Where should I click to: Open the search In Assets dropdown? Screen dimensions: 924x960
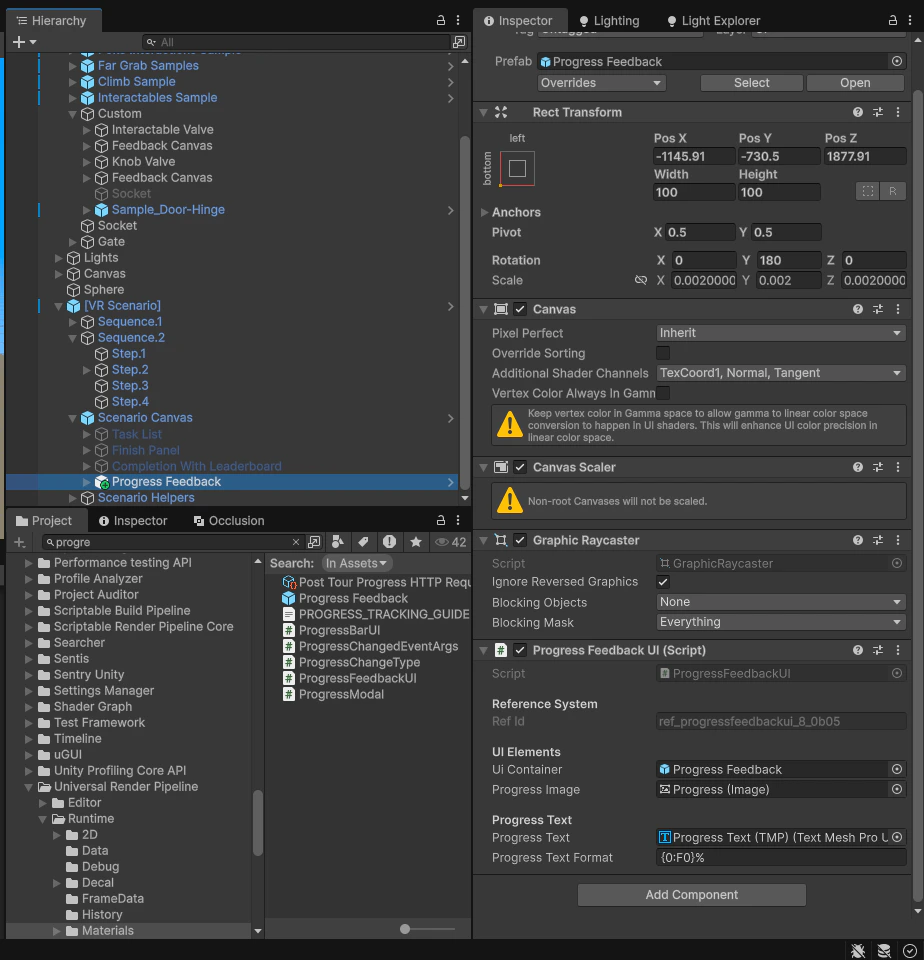click(x=356, y=563)
